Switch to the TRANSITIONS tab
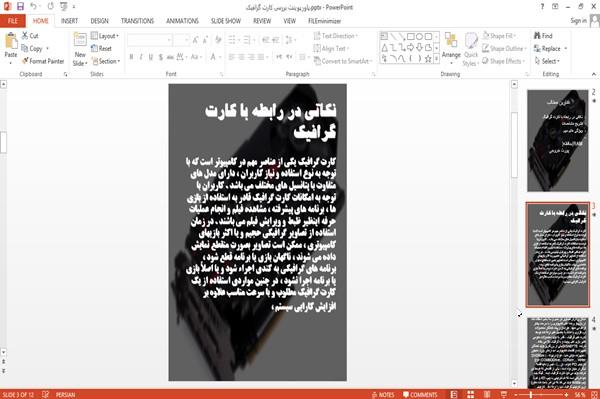This screenshot has height=399, width=600. coord(137,21)
